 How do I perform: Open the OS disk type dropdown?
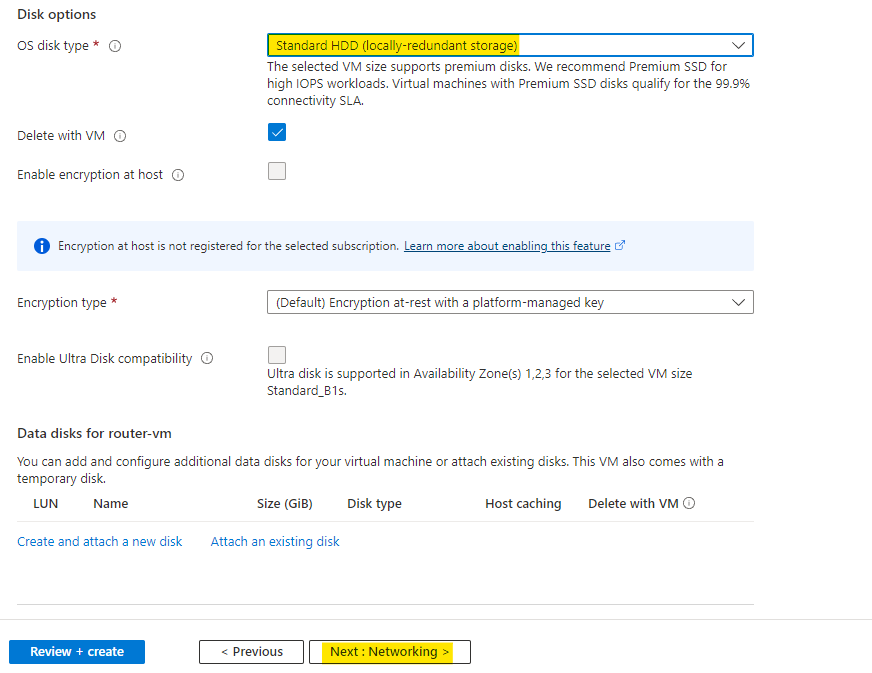pyautogui.click(x=510, y=45)
